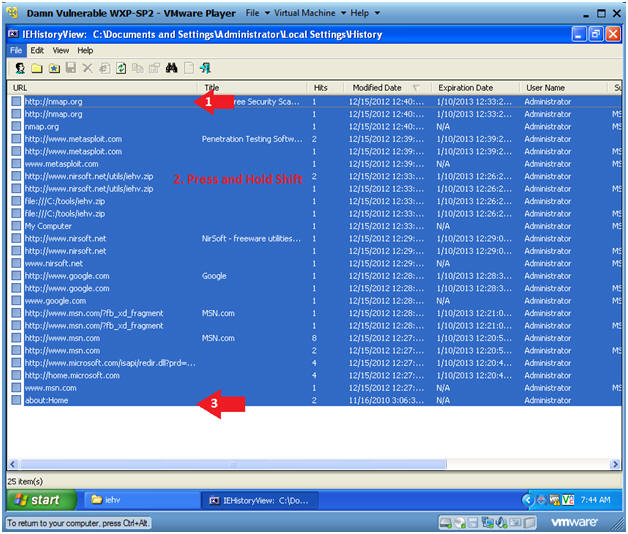Click the VMware CD drive status icon
The height and width of the screenshot is (534, 628).
[459, 522]
